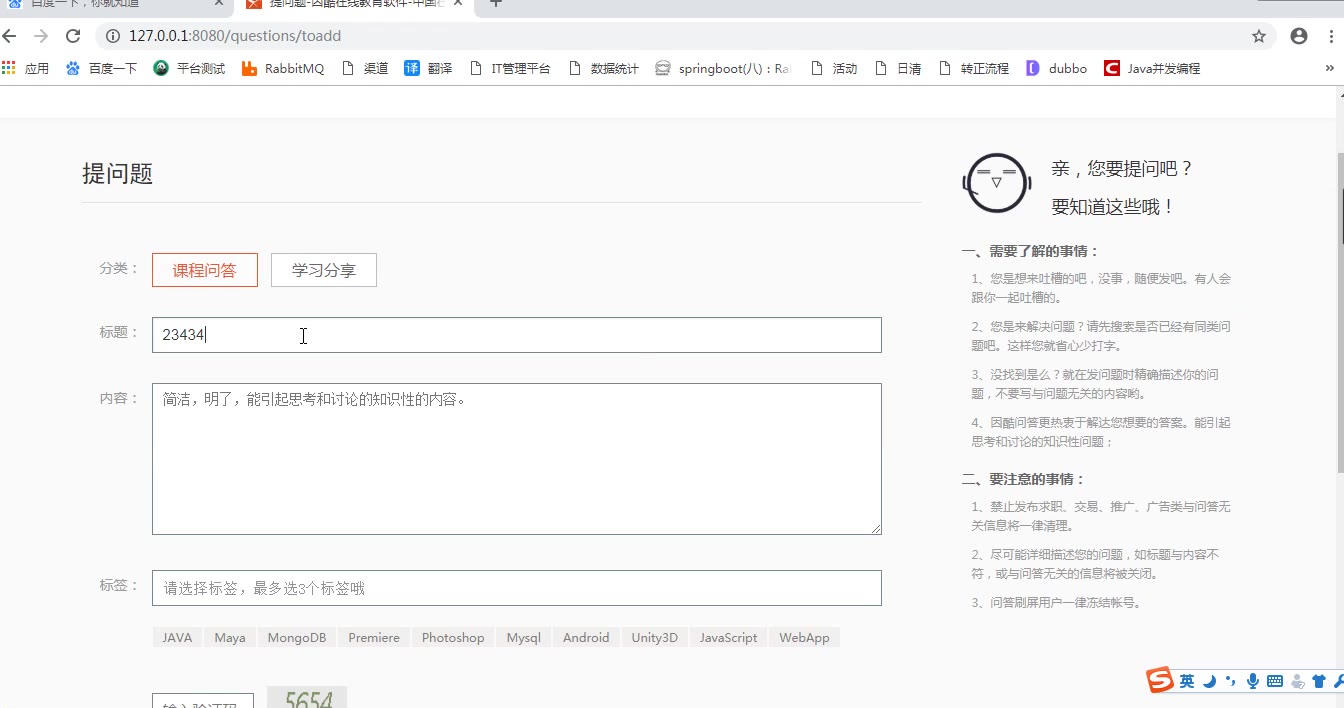Open the 活动 bookmark

(x=834, y=68)
